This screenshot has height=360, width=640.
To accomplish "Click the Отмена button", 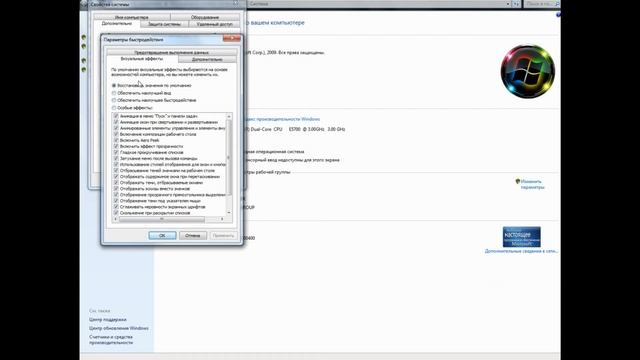I will point(193,236).
